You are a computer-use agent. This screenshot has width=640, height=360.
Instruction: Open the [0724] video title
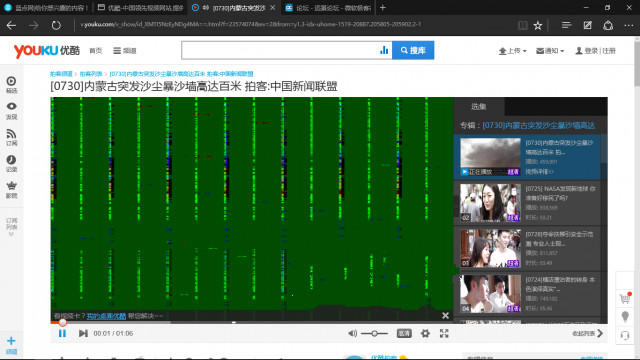pyautogui.click(x=560, y=284)
